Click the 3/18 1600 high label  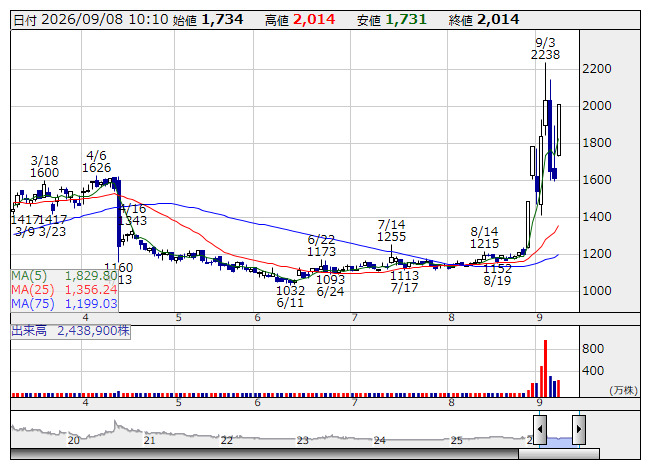[45, 166]
